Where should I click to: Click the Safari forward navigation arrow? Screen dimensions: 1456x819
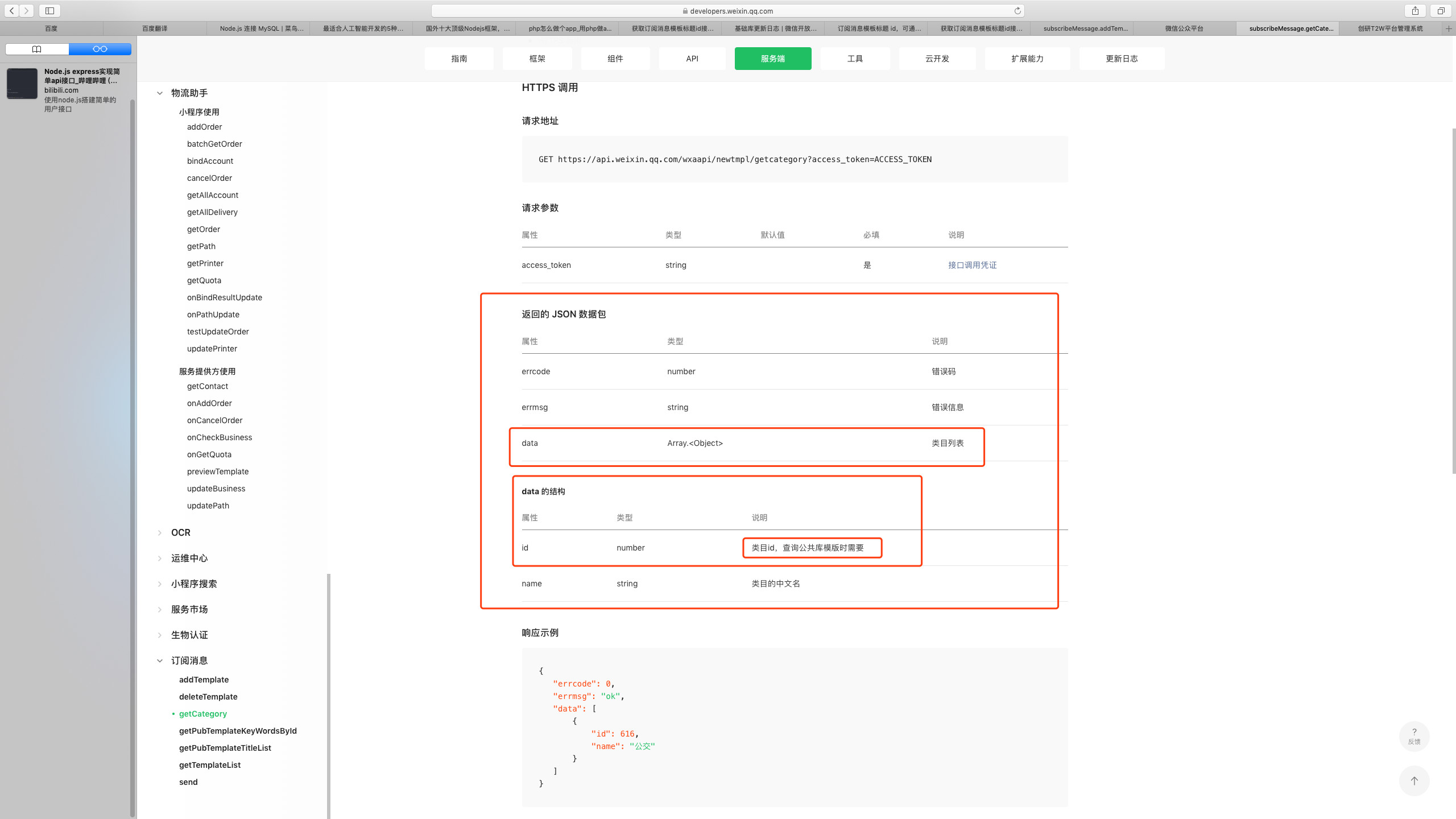coord(26,11)
